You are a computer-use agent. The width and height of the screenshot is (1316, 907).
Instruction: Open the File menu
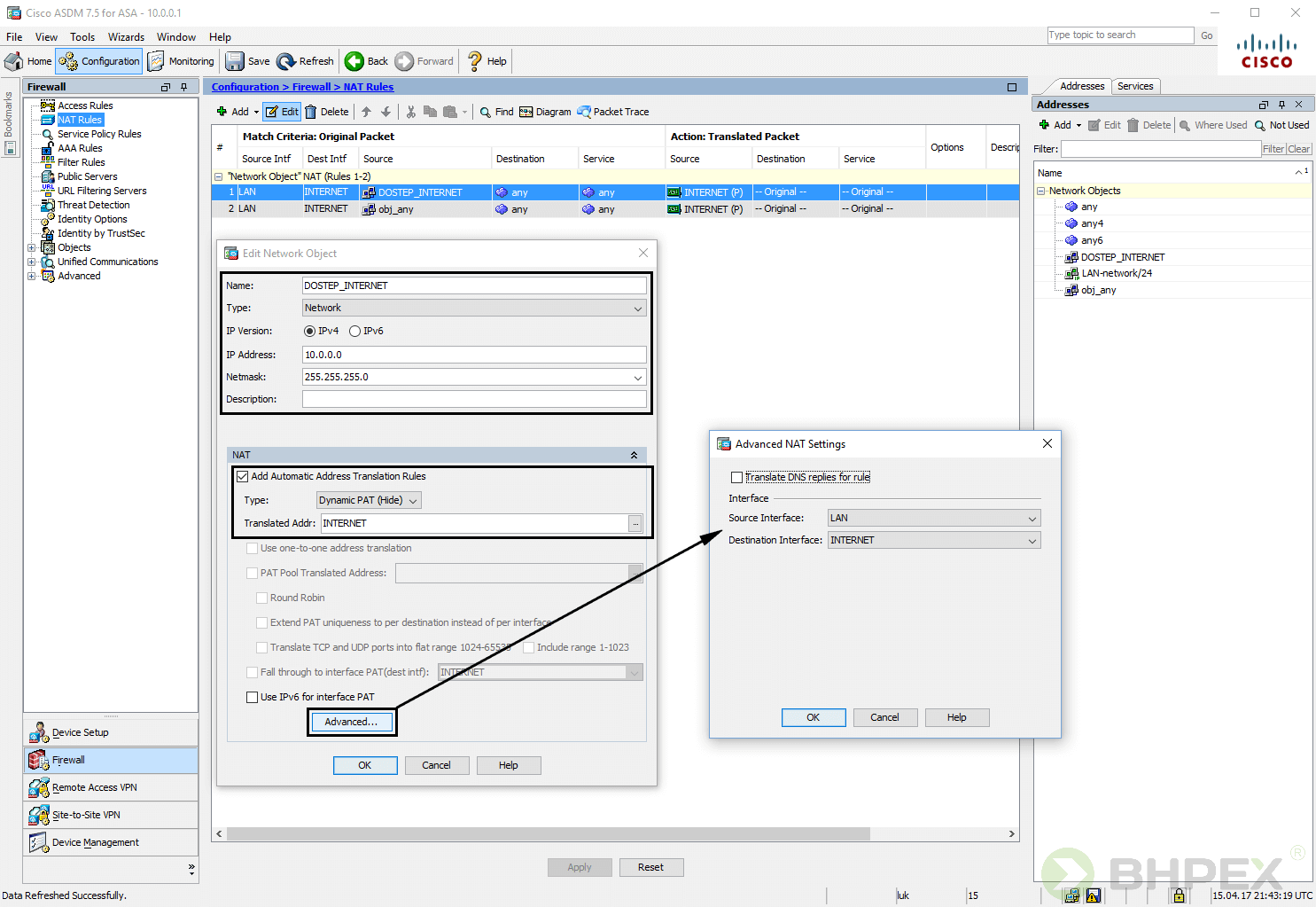[x=14, y=37]
